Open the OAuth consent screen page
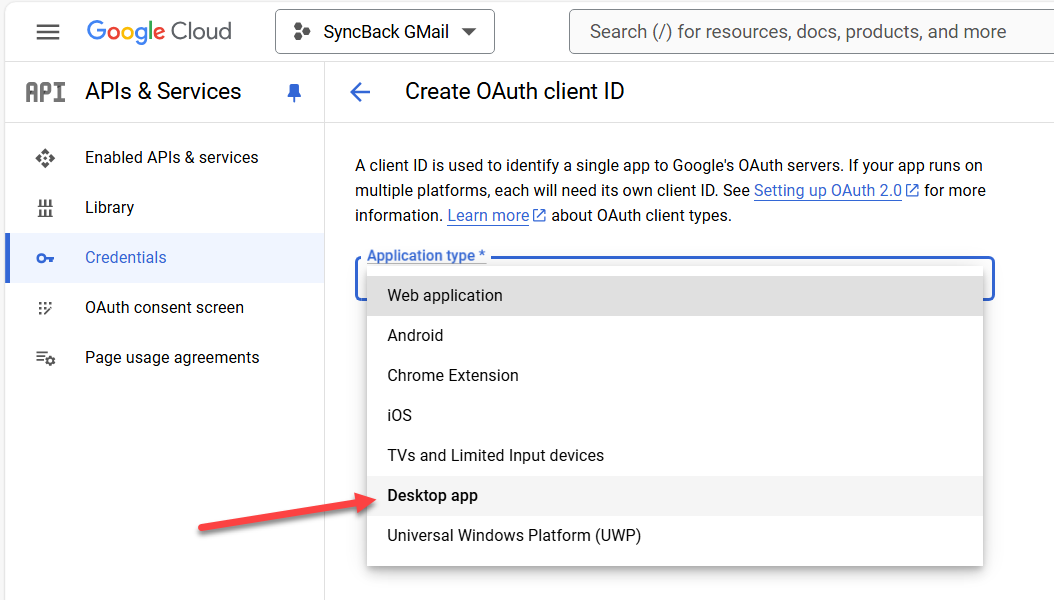The height and width of the screenshot is (600, 1054). [x=165, y=308]
